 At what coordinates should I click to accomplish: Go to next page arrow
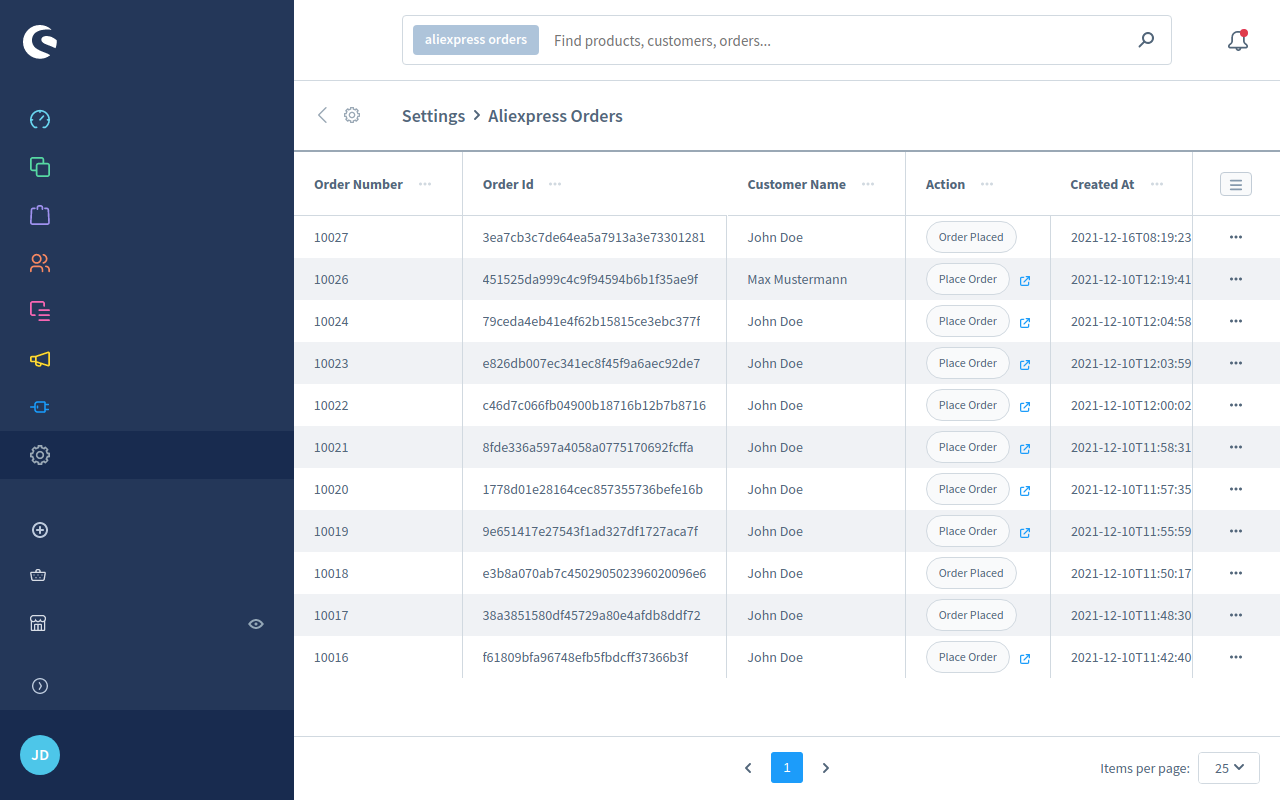click(826, 768)
